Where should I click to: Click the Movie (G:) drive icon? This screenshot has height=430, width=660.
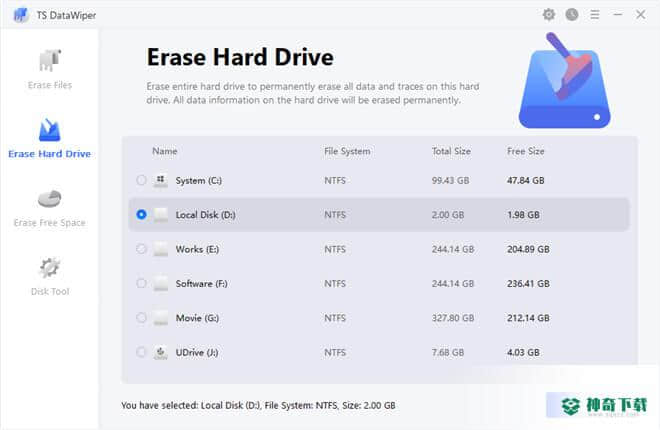(x=160, y=319)
